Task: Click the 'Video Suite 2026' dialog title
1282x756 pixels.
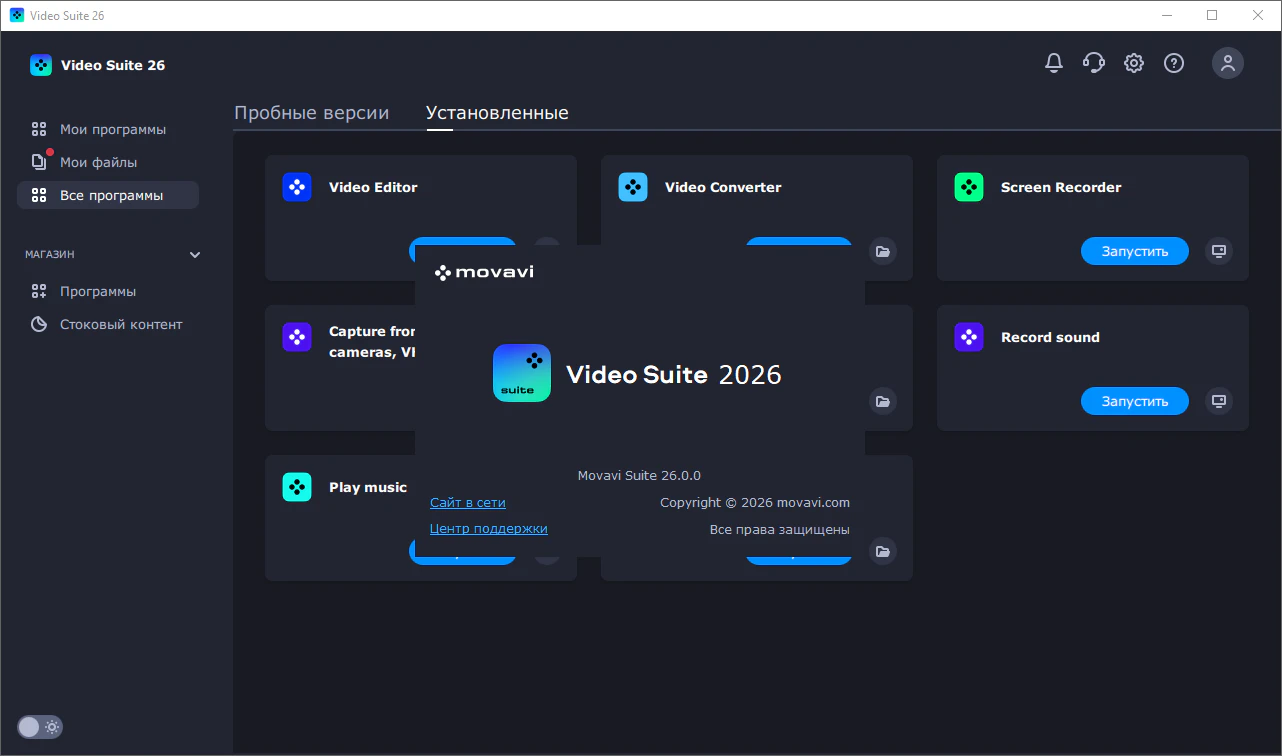Action: tap(674, 374)
